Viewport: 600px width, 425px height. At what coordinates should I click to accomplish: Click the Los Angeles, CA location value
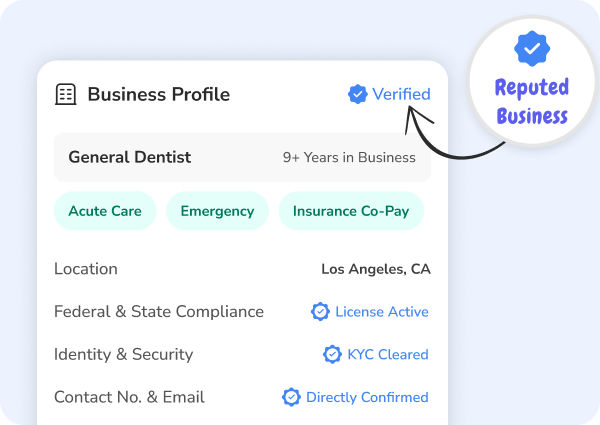click(x=375, y=269)
